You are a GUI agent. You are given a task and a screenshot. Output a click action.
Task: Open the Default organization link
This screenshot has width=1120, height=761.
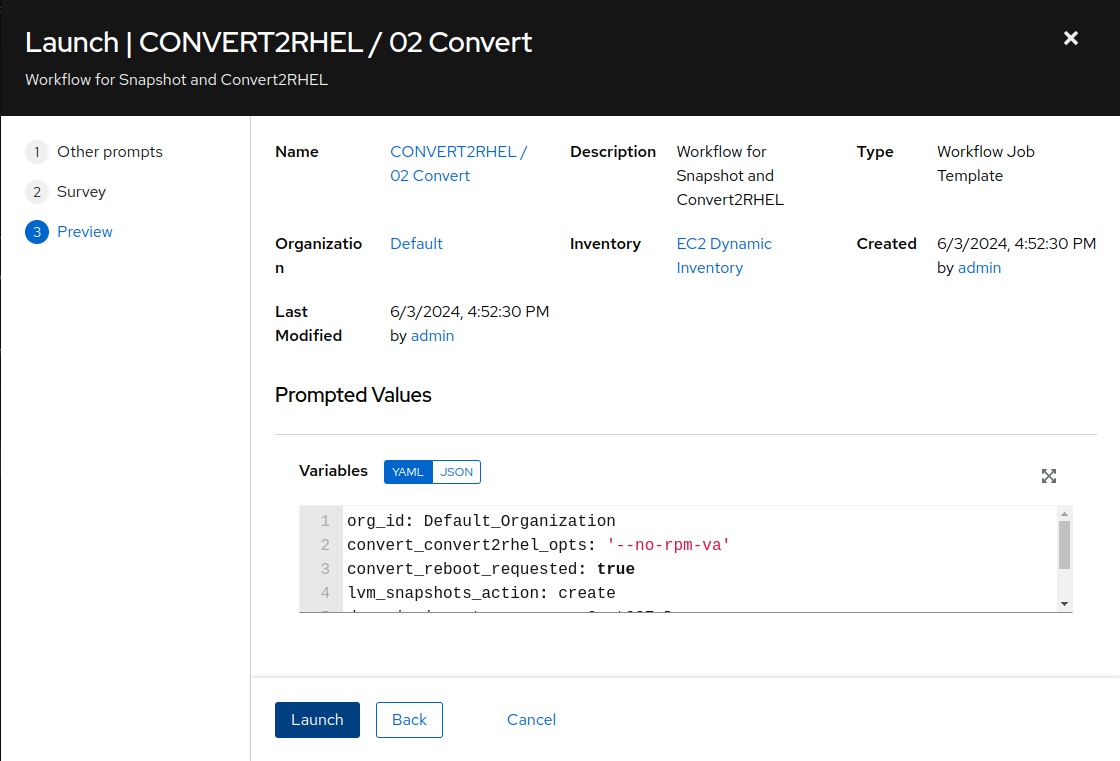[416, 244]
